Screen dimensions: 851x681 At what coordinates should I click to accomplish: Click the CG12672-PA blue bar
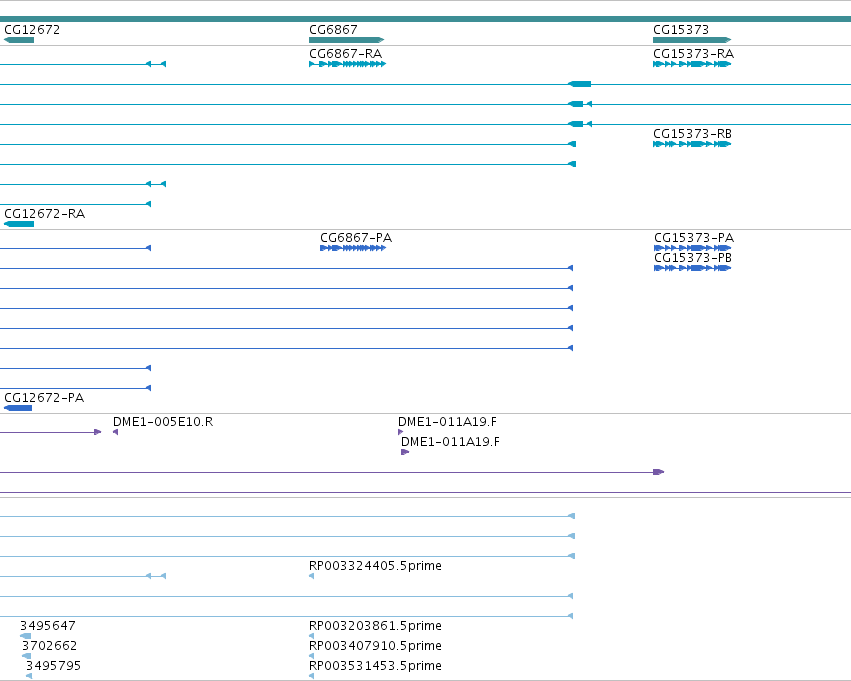point(18,408)
